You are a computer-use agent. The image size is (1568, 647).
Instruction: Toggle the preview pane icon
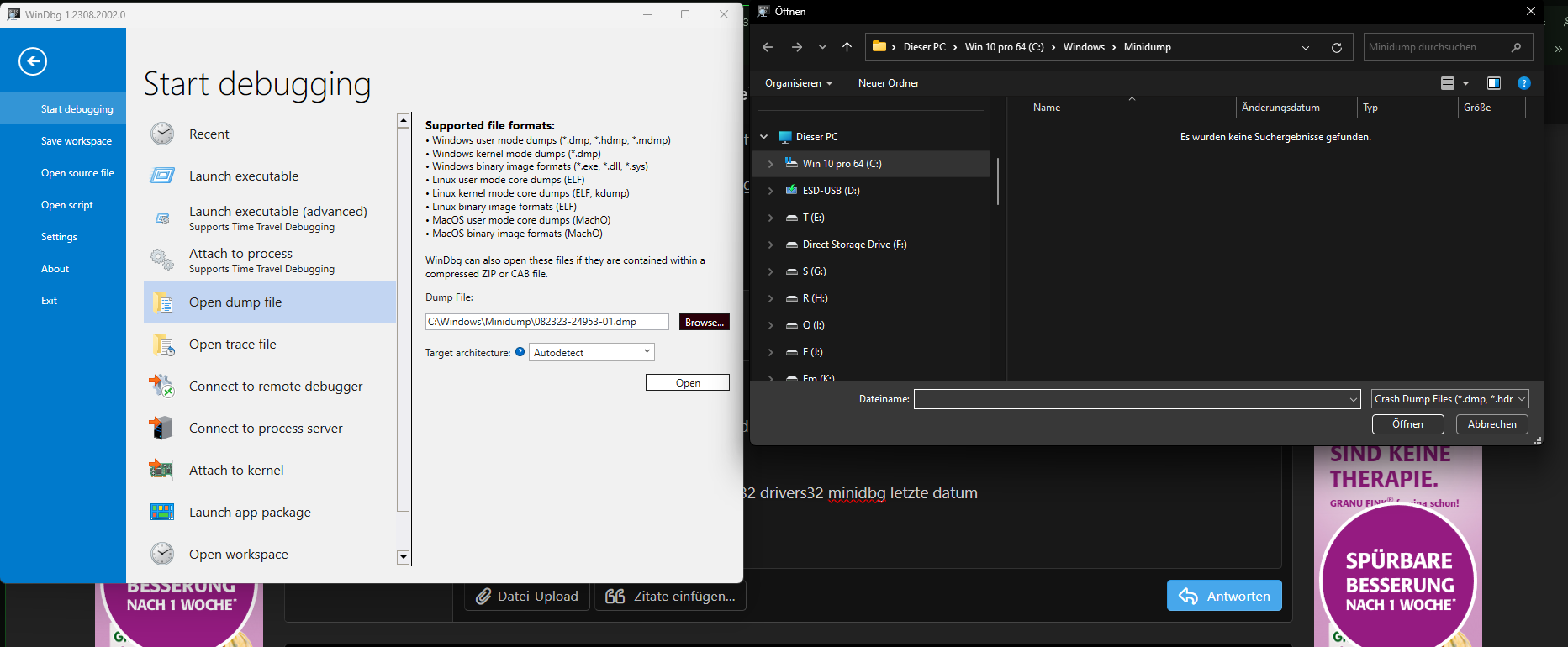pyautogui.click(x=1494, y=83)
